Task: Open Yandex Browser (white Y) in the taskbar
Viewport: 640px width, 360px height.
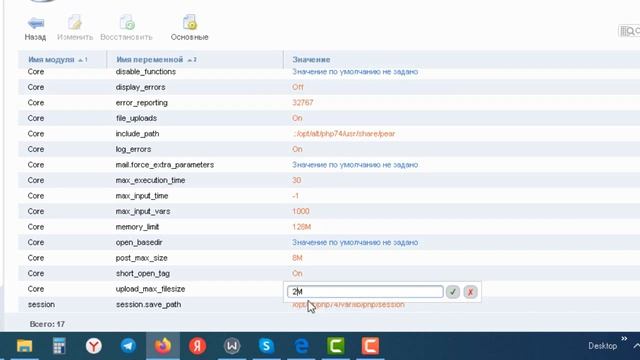Action: pyautogui.click(x=94, y=346)
